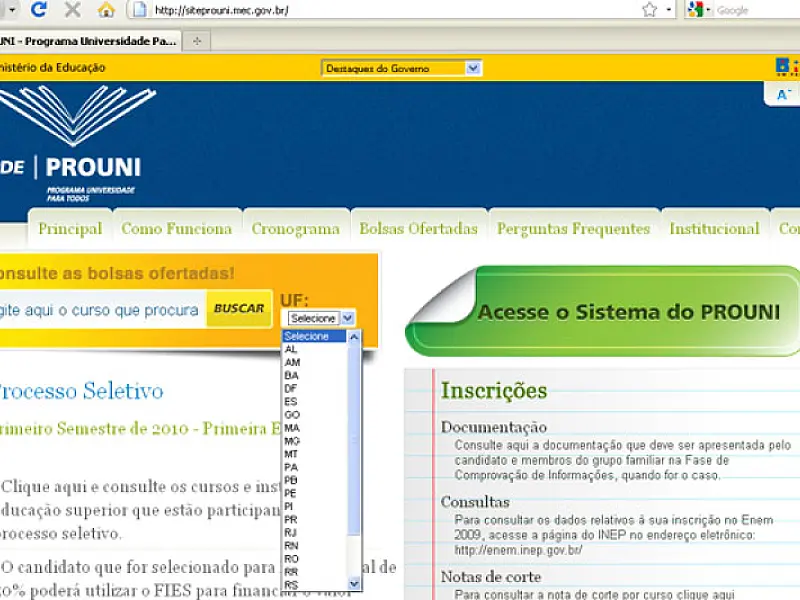Select PA in the UF list
This screenshot has width=800, height=600.
tap(315, 467)
